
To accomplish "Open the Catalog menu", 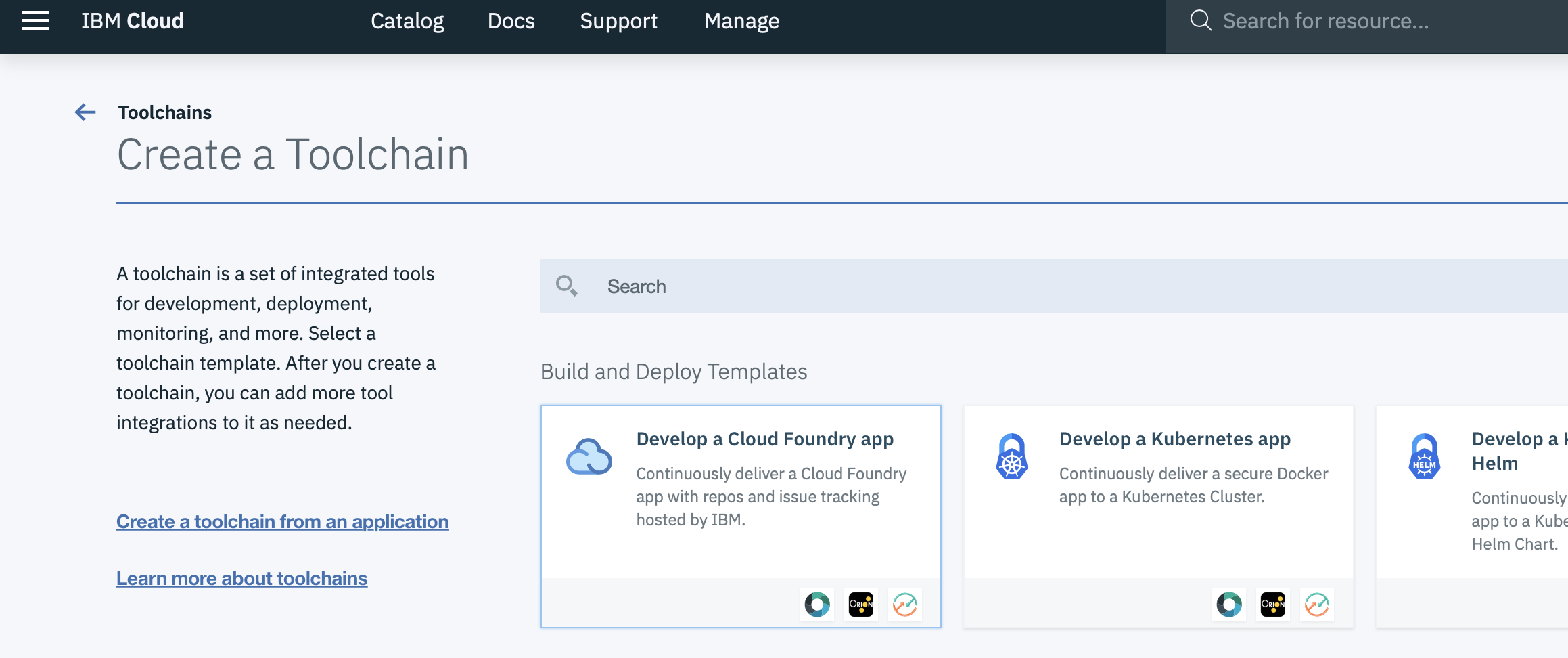I will (x=407, y=21).
